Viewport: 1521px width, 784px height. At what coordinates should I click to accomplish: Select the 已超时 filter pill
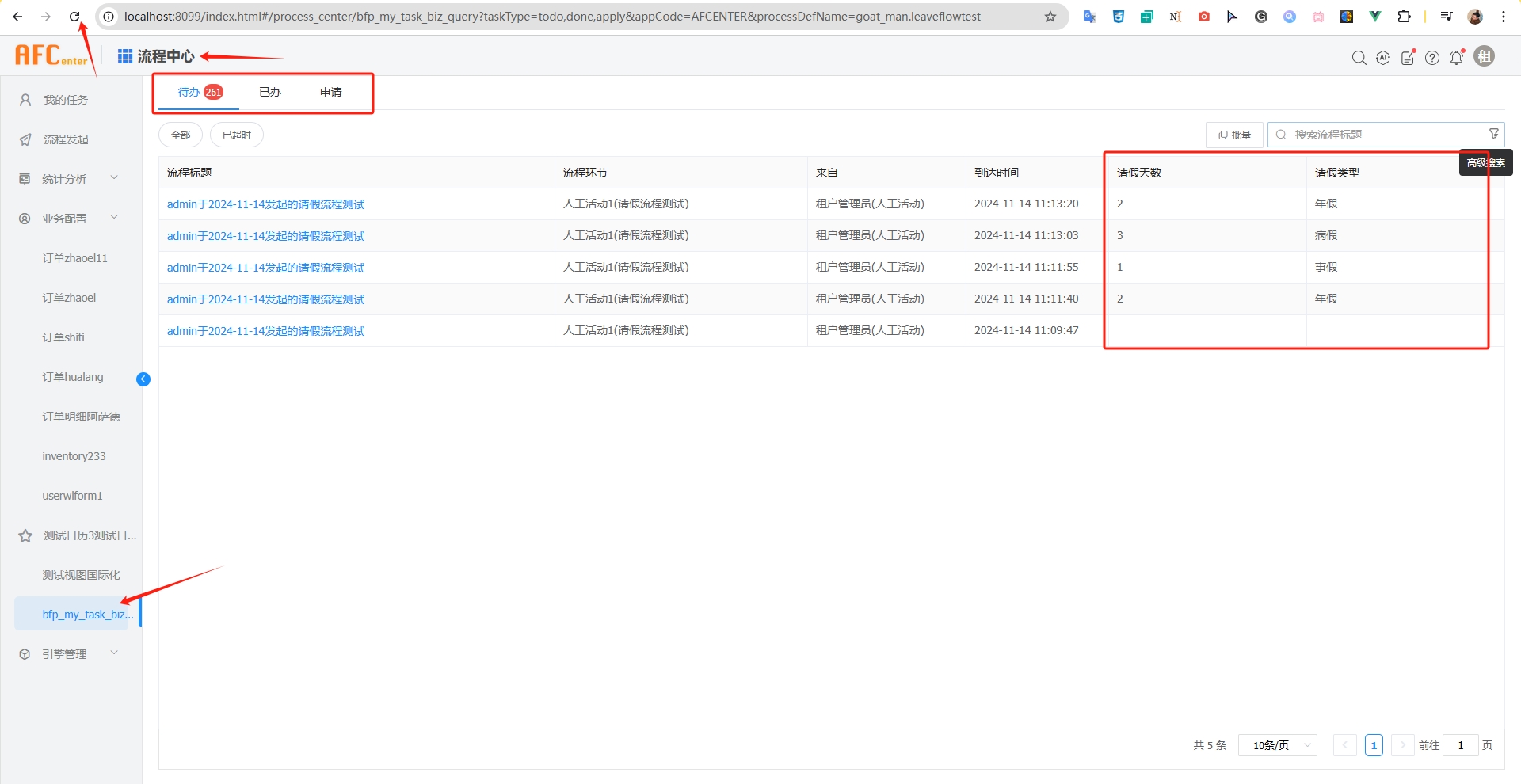(236, 135)
